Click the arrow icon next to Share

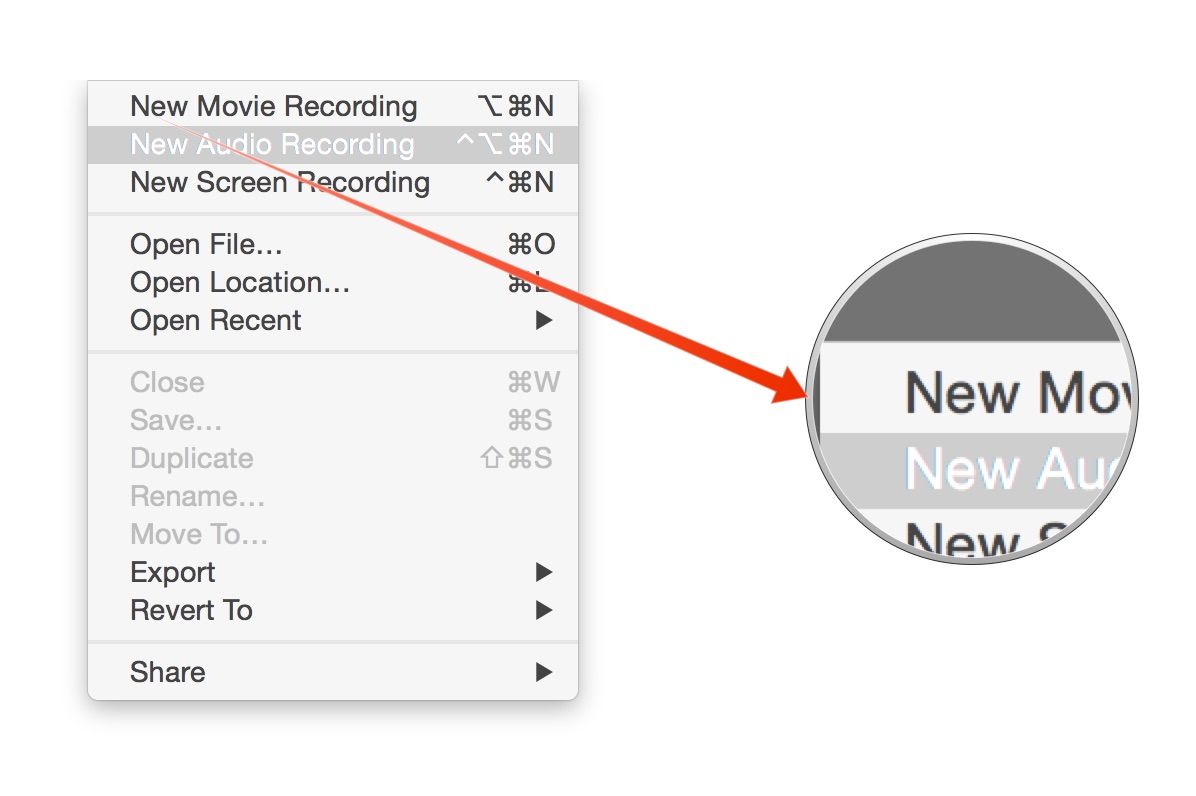pyautogui.click(x=543, y=672)
